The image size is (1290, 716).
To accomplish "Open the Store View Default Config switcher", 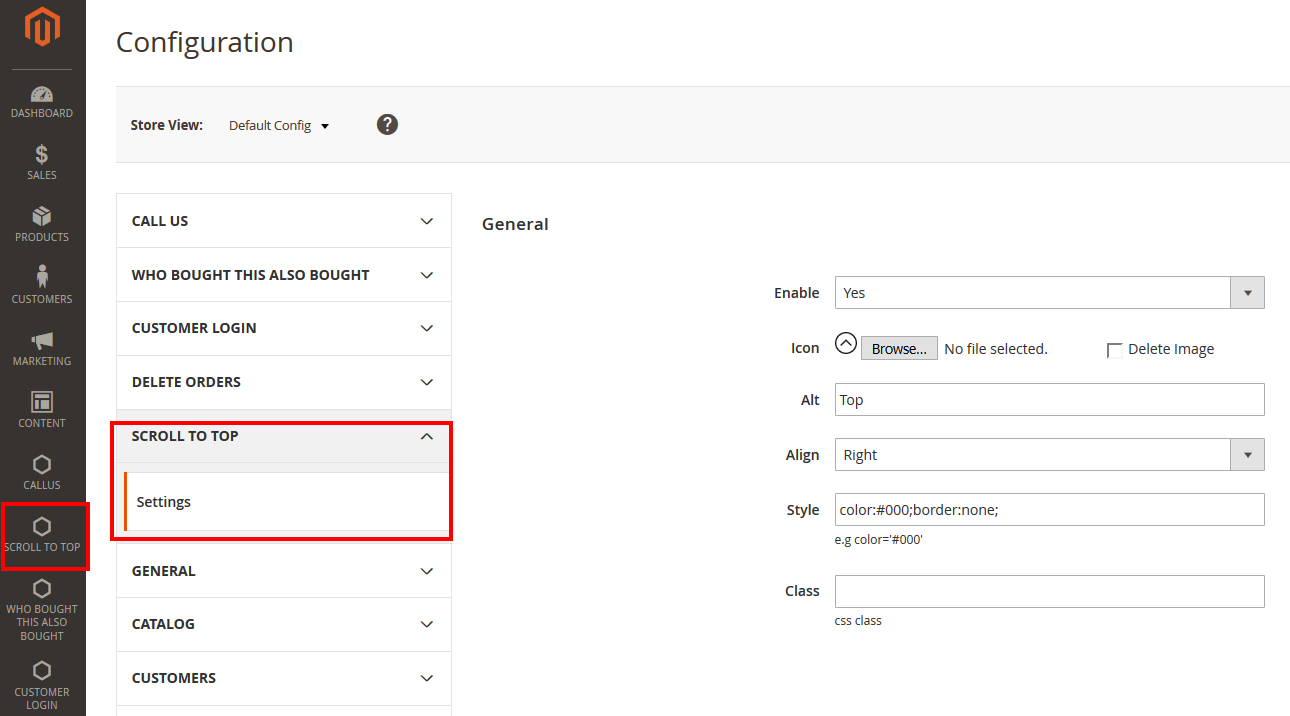I will click(279, 126).
